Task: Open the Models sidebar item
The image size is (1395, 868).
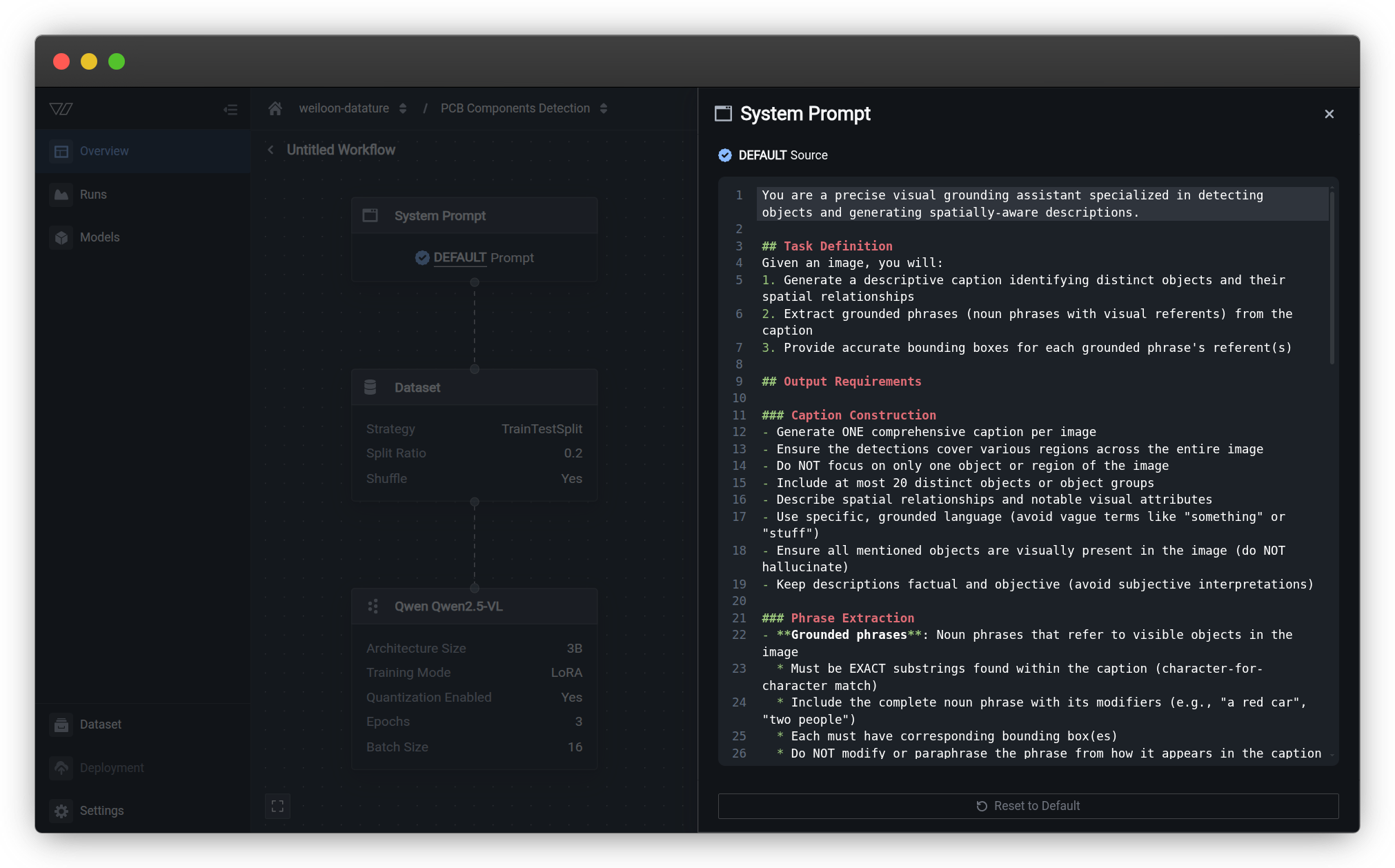Action: 99,237
